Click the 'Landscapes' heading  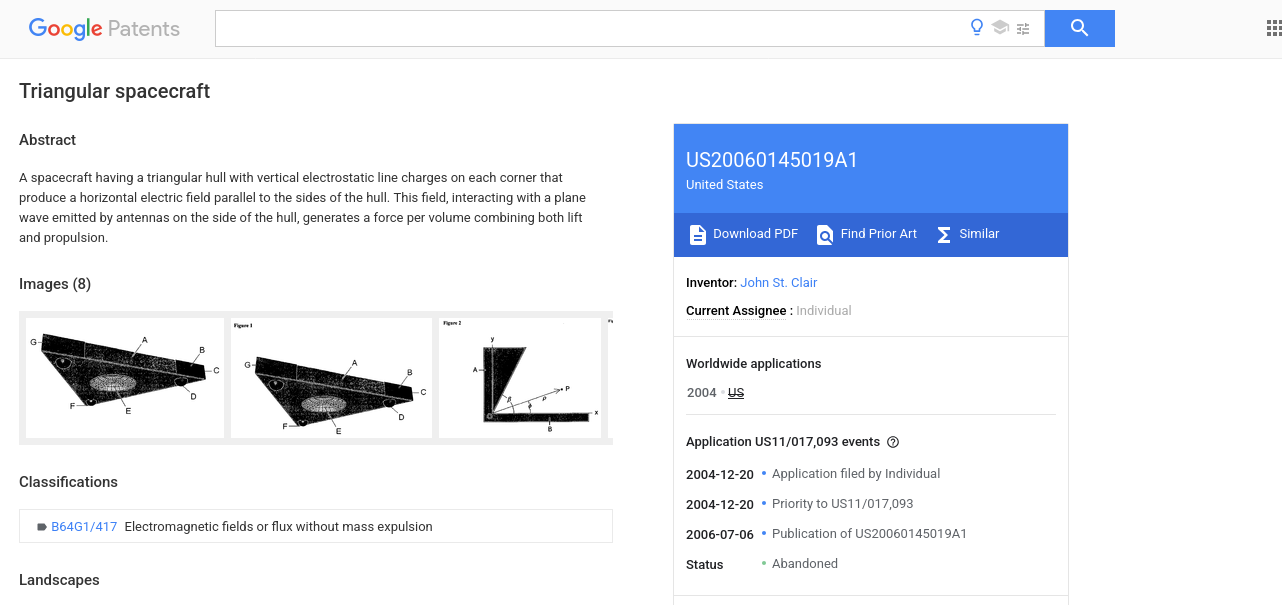pos(59,580)
